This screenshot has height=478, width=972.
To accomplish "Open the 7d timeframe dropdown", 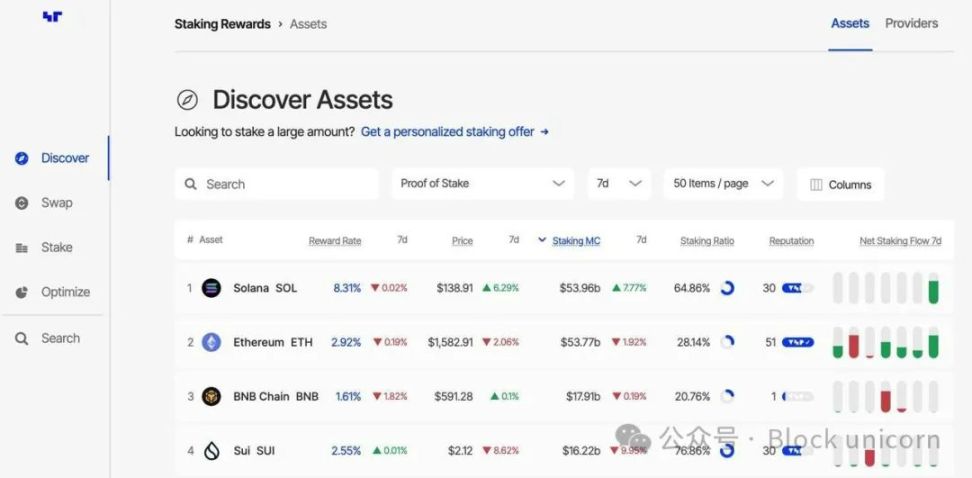I will [619, 184].
